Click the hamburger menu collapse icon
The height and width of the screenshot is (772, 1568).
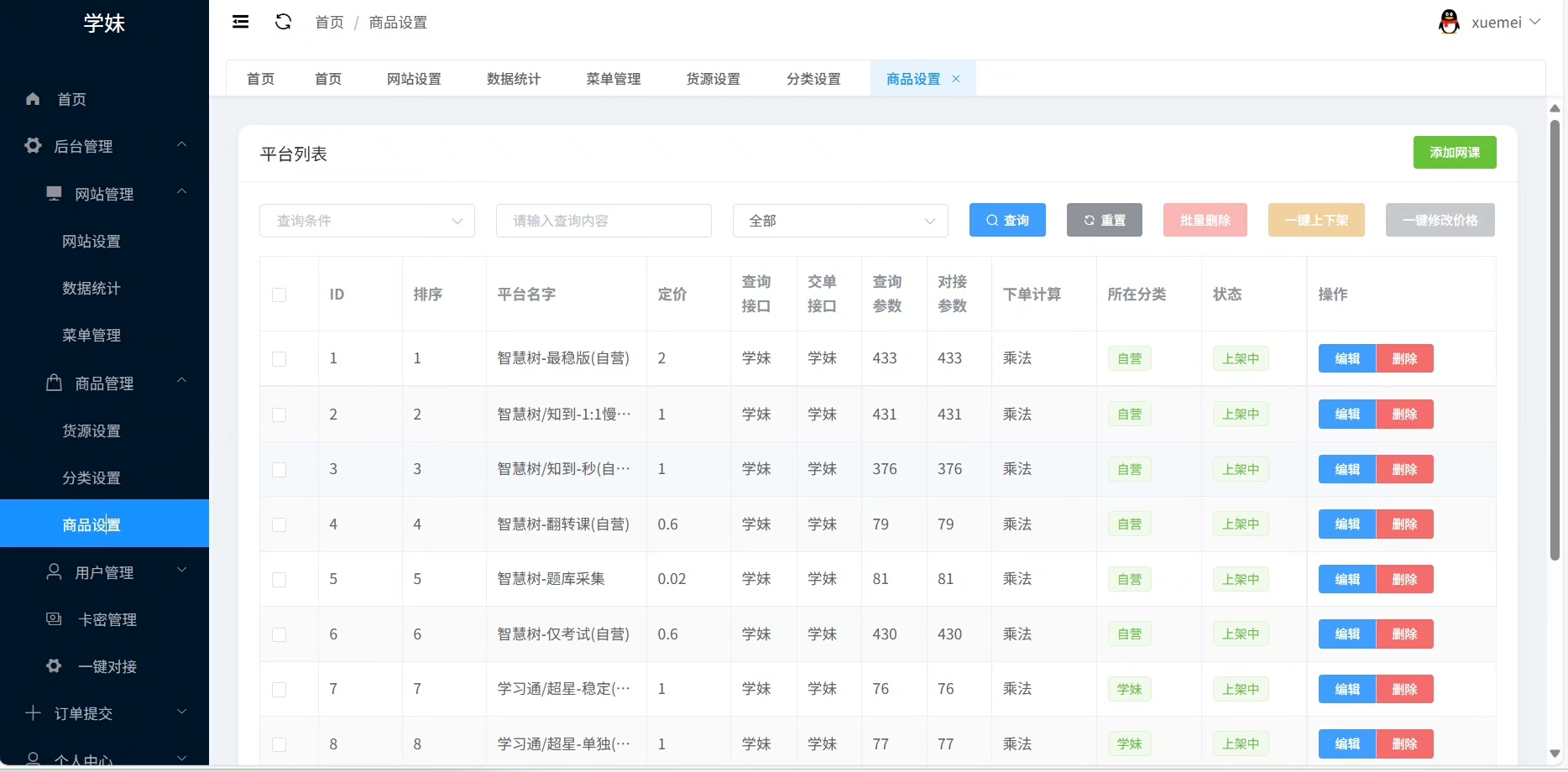(x=240, y=22)
